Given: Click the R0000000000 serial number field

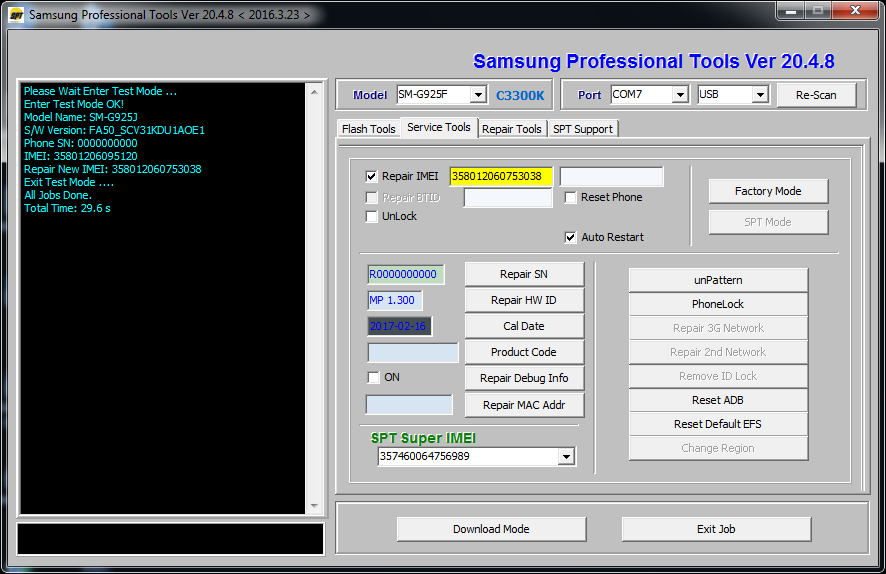Looking at the screenshot, I should pos(405,275).
